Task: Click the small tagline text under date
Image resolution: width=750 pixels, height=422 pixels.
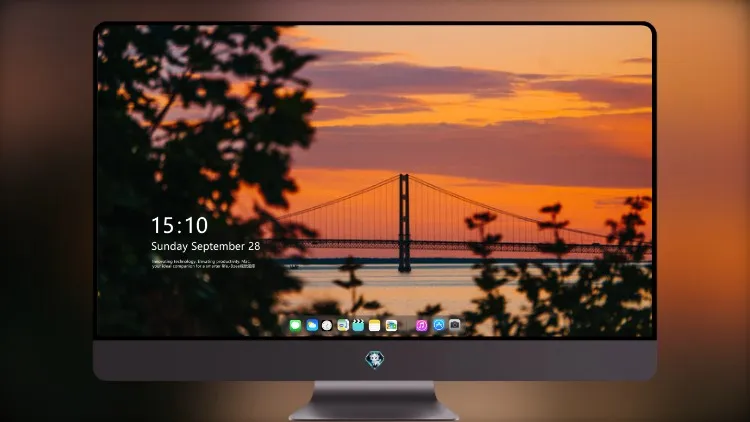Action: [203, 264]
